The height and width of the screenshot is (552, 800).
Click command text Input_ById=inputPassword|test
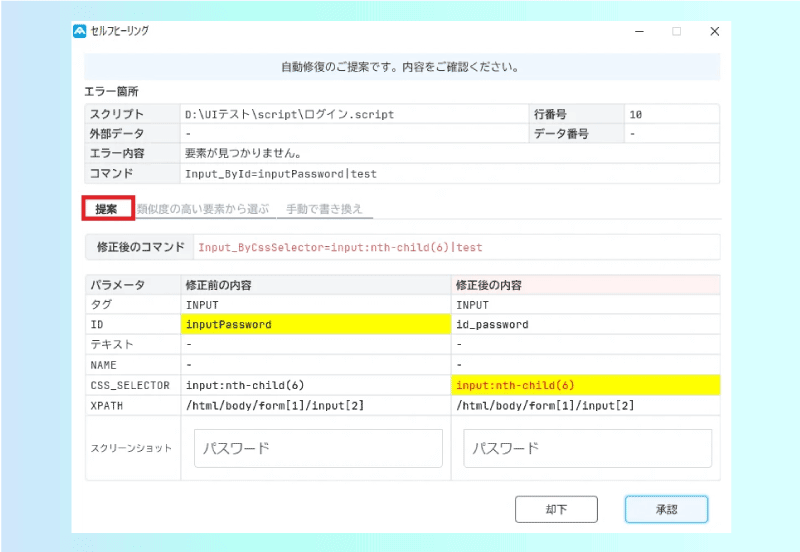click(x=281, y=174)
